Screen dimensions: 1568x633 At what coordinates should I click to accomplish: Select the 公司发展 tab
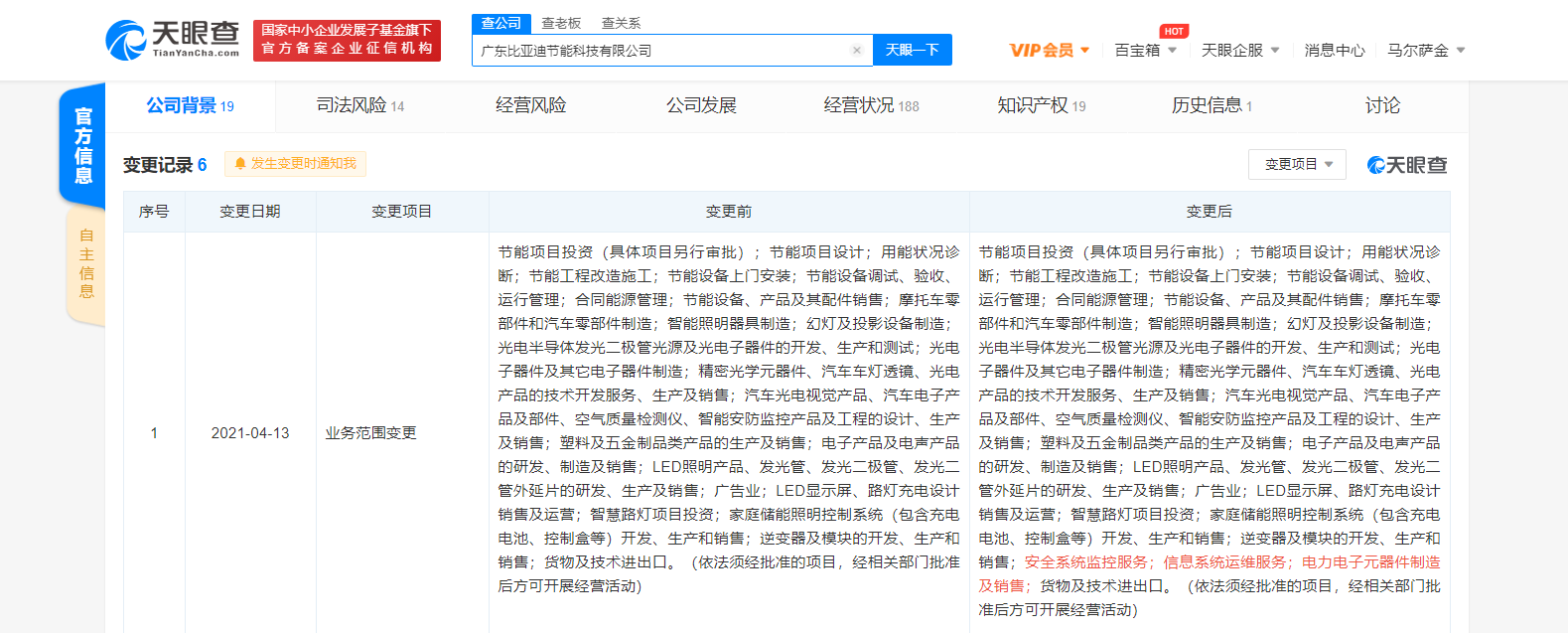(701, 105)
